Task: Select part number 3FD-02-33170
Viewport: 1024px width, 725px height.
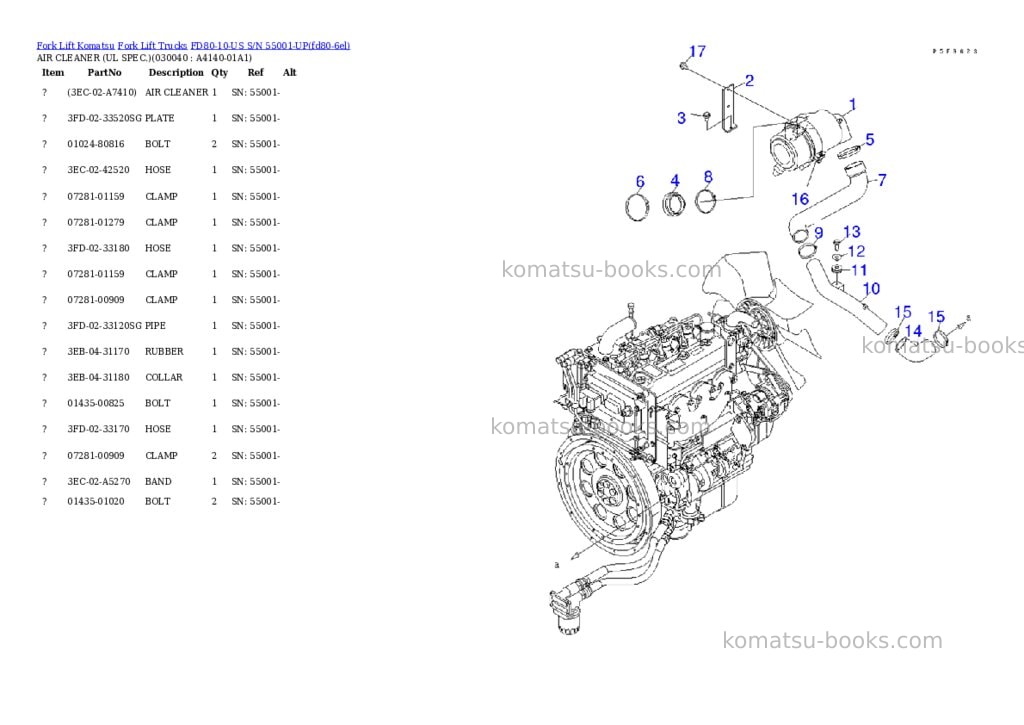Action: pyautogui.click(x=98, y=429)
